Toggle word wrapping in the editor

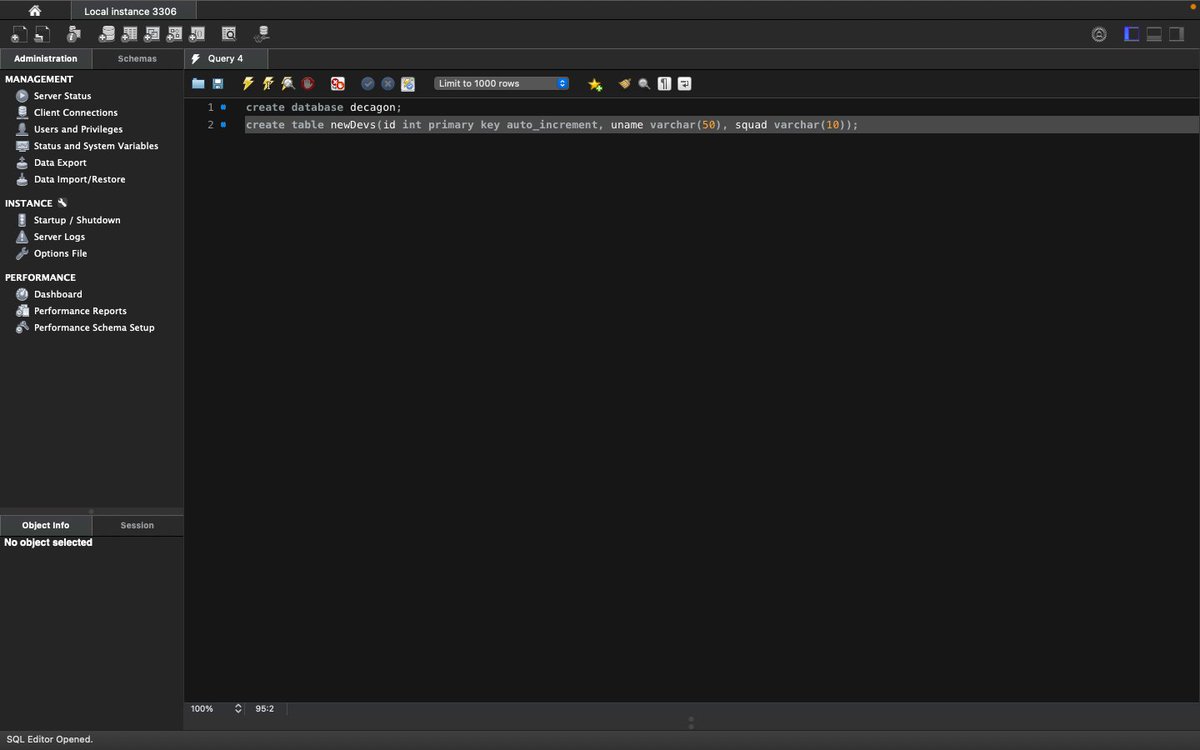click(684, 84)
